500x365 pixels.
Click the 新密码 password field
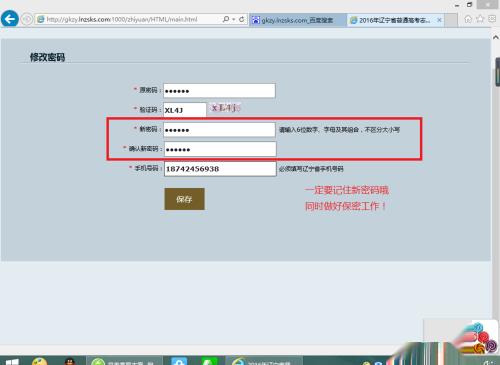tap(219, 130)
